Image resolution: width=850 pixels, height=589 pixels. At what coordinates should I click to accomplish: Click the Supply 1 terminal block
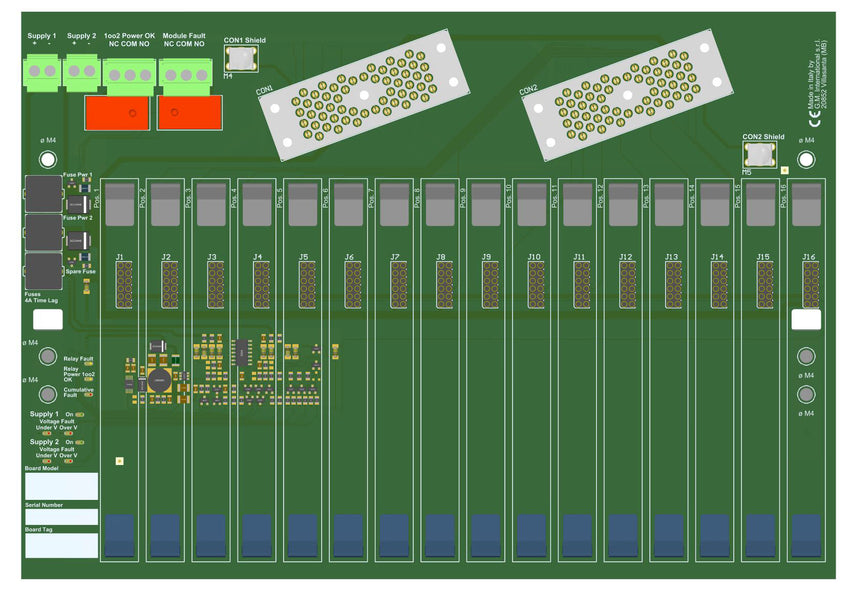point(42,70)
